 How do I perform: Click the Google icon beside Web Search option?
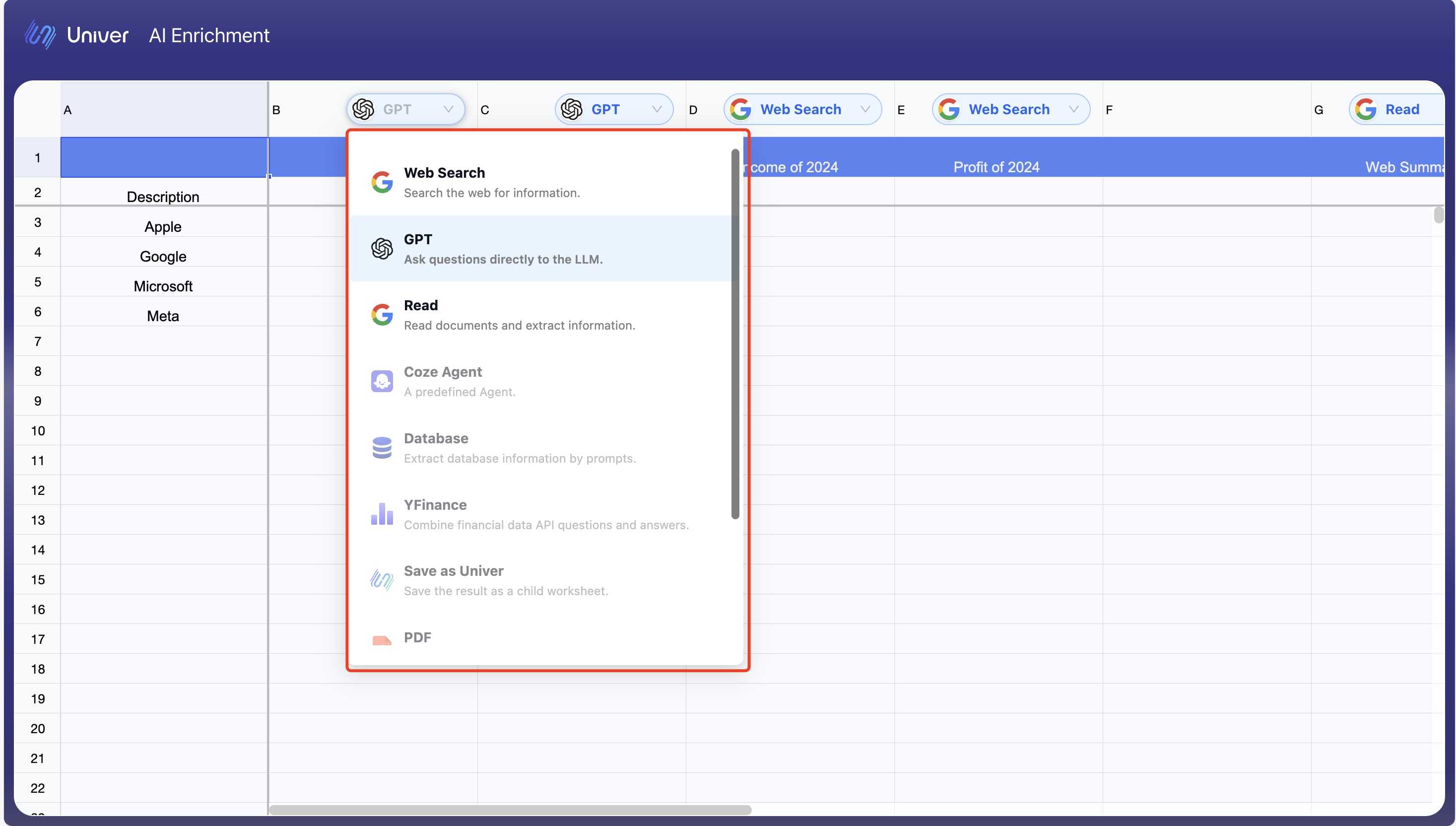pos(382,182)
